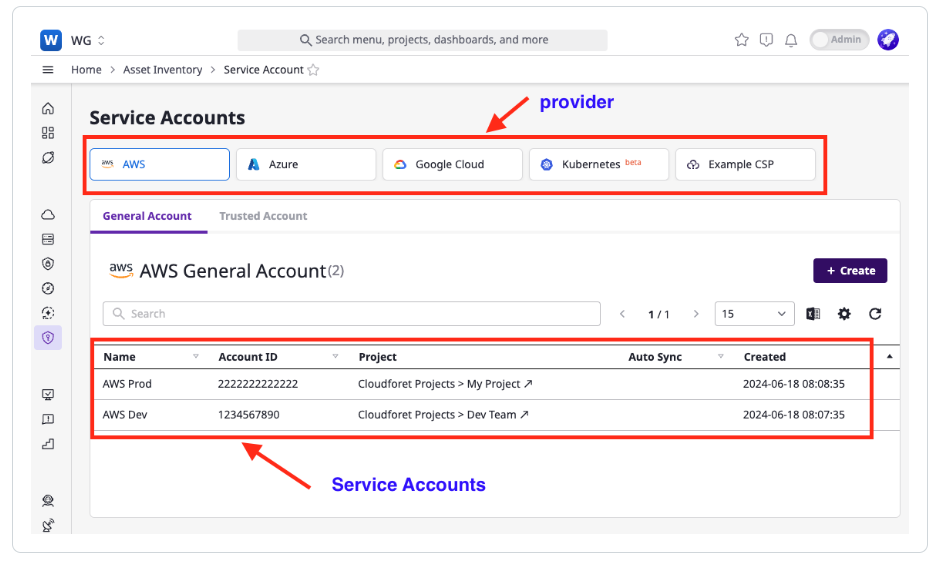Expand the page size dropdown showing 15
Viewport: 940px width, 567px height.
(x=754, y=314)
